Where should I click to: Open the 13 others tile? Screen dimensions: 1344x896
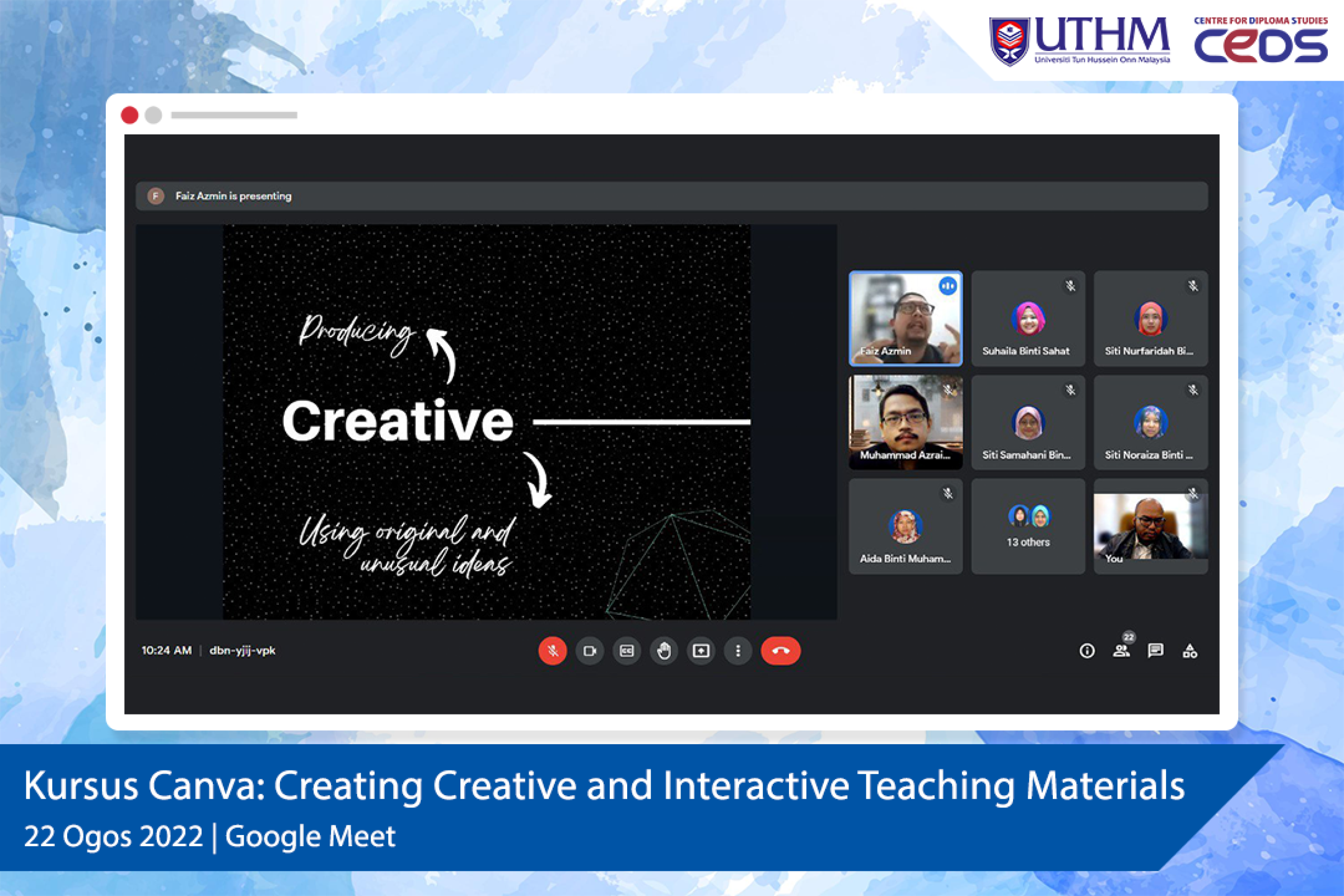[x=1028, y=526]
